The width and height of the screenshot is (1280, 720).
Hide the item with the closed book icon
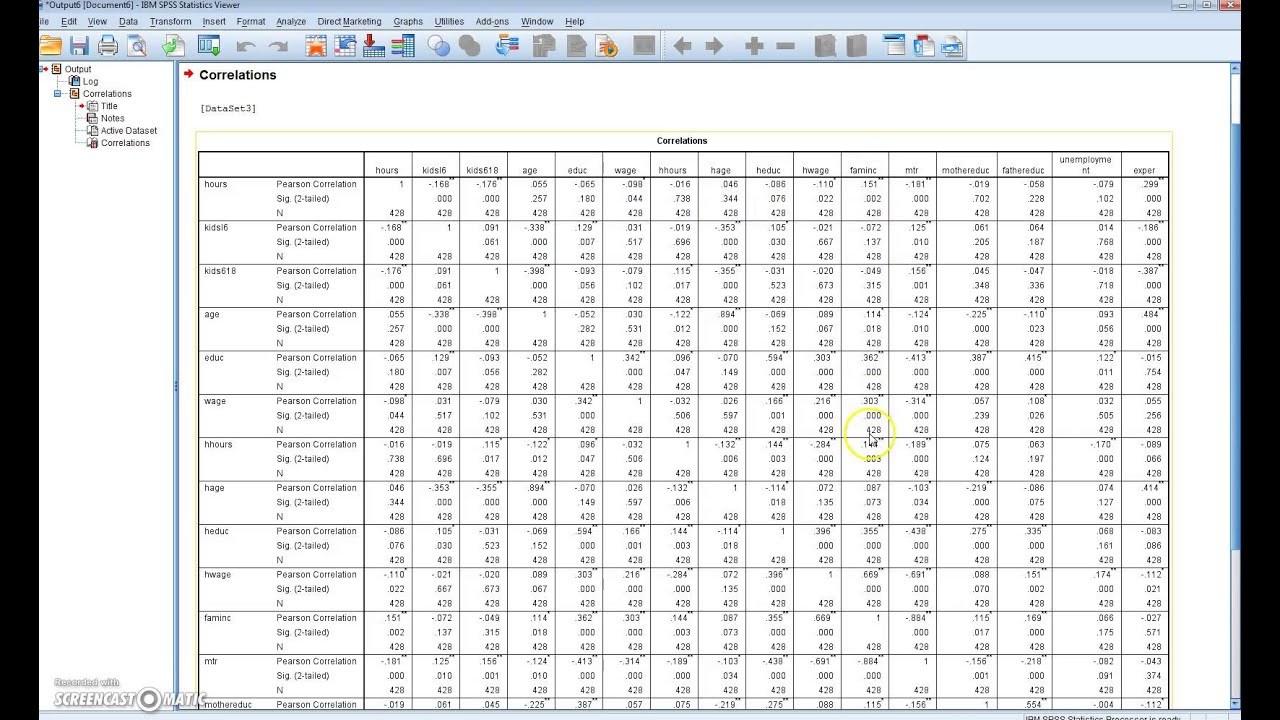(856, 45)
